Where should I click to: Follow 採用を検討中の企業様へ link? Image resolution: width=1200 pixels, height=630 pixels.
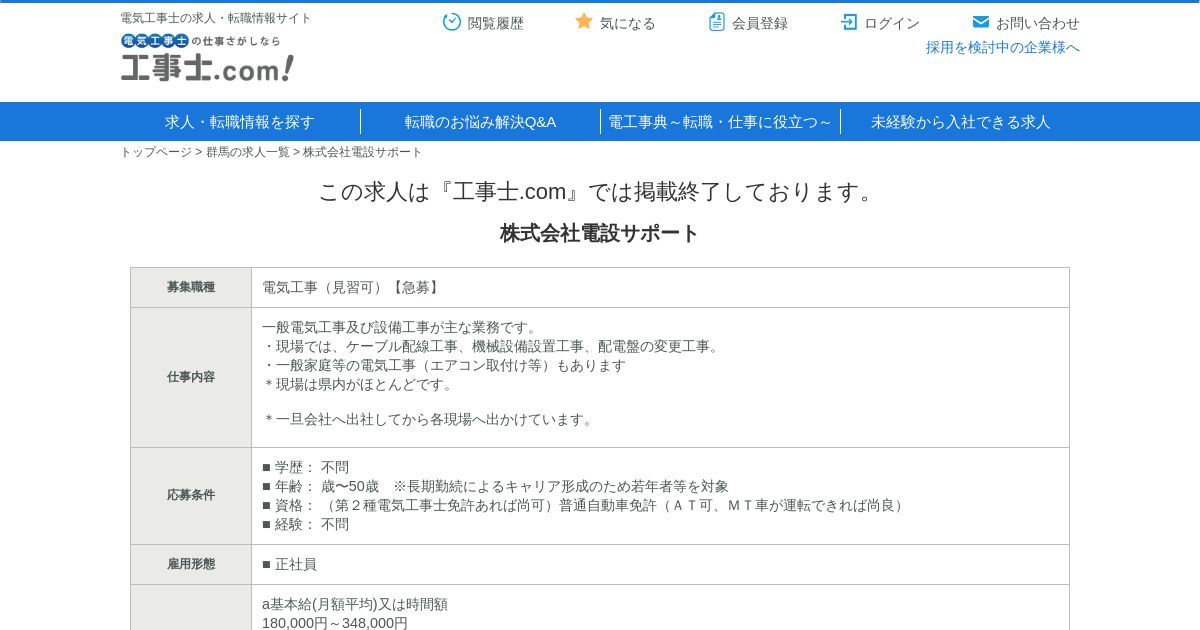1003,47
